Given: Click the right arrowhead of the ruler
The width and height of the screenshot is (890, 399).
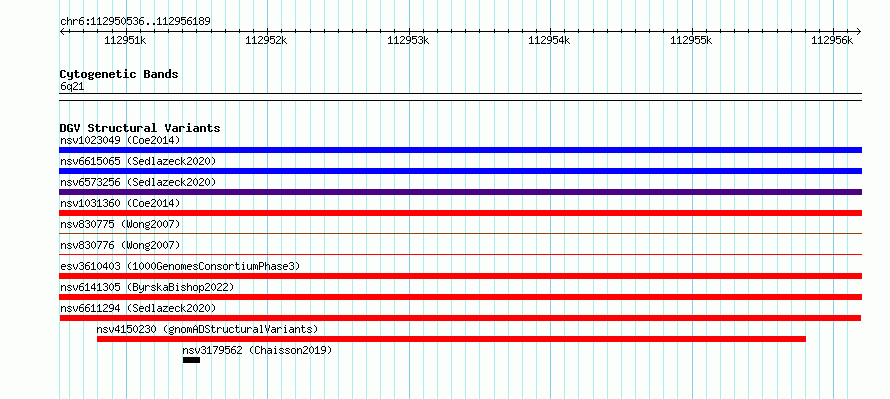Looking at the screenshot, I should point(859,31).
